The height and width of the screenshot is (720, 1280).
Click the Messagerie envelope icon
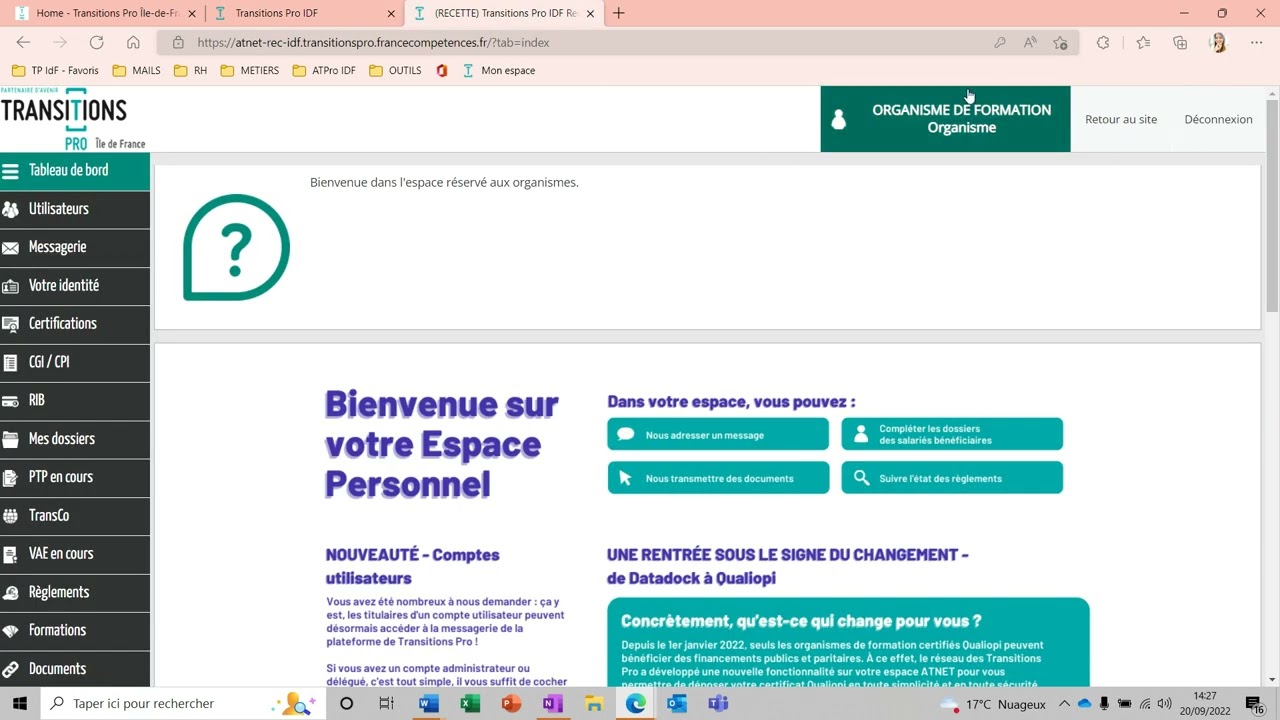pyautogui.click(x=11, y=247)
